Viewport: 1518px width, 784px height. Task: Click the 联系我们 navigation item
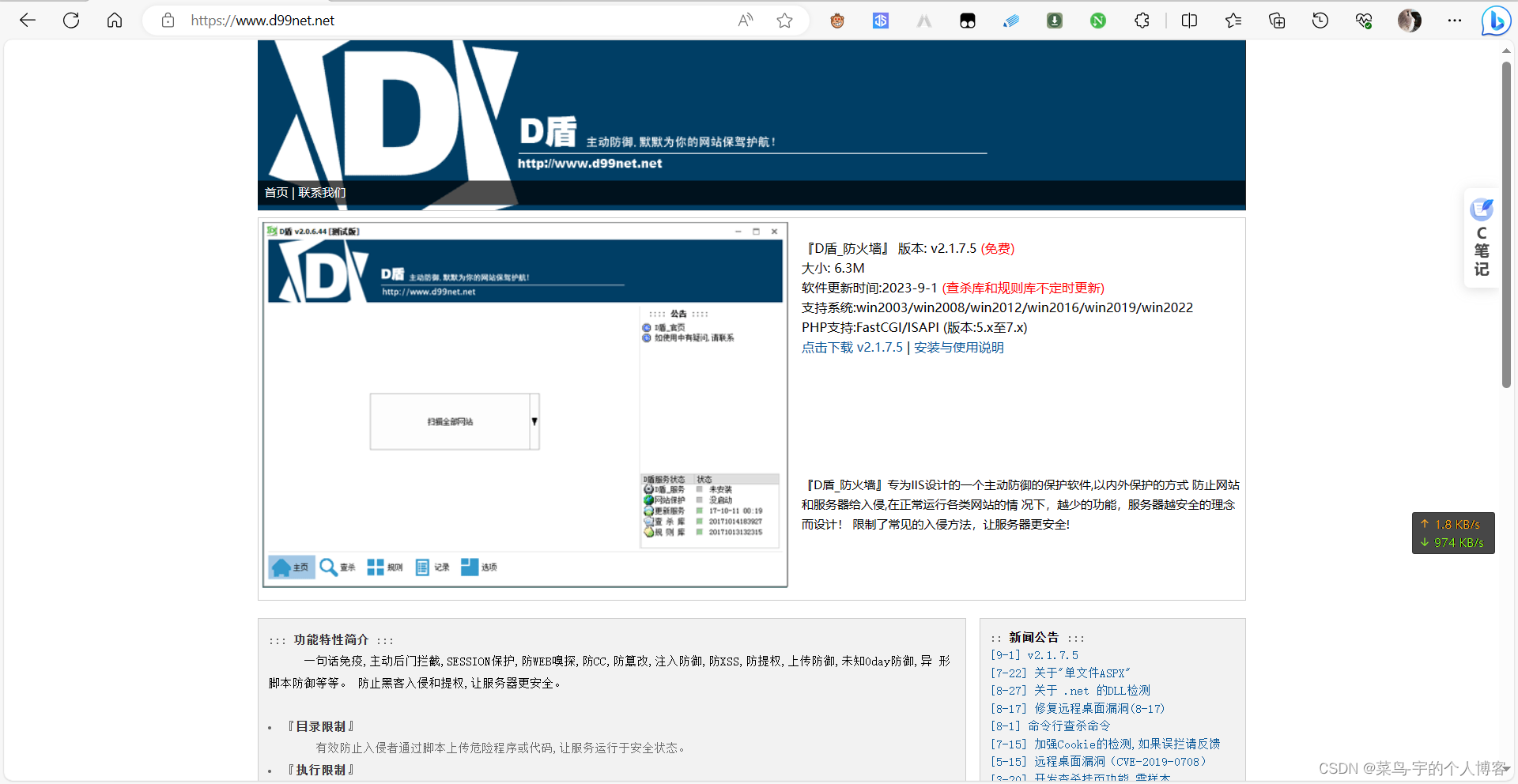321,192
